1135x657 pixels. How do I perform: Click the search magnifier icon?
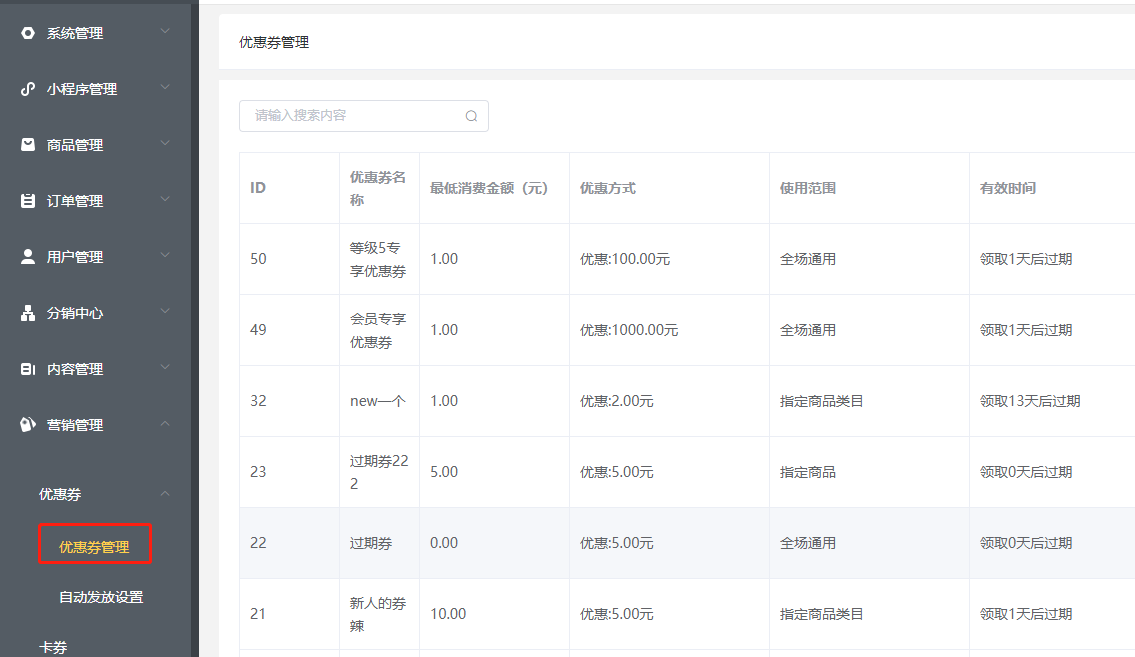click(x=471, y=116)
